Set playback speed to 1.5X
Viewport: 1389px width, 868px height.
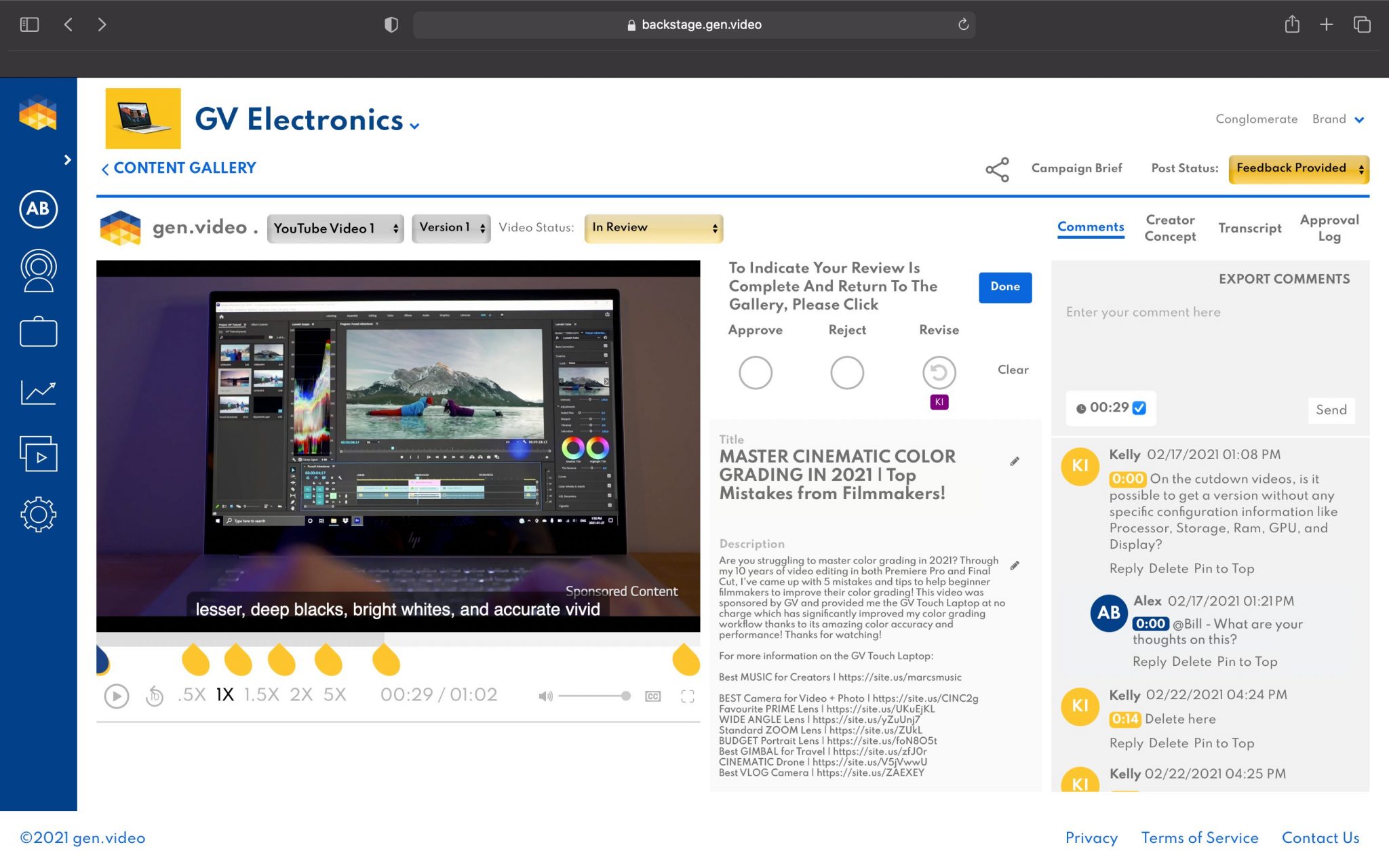point(262,694)
